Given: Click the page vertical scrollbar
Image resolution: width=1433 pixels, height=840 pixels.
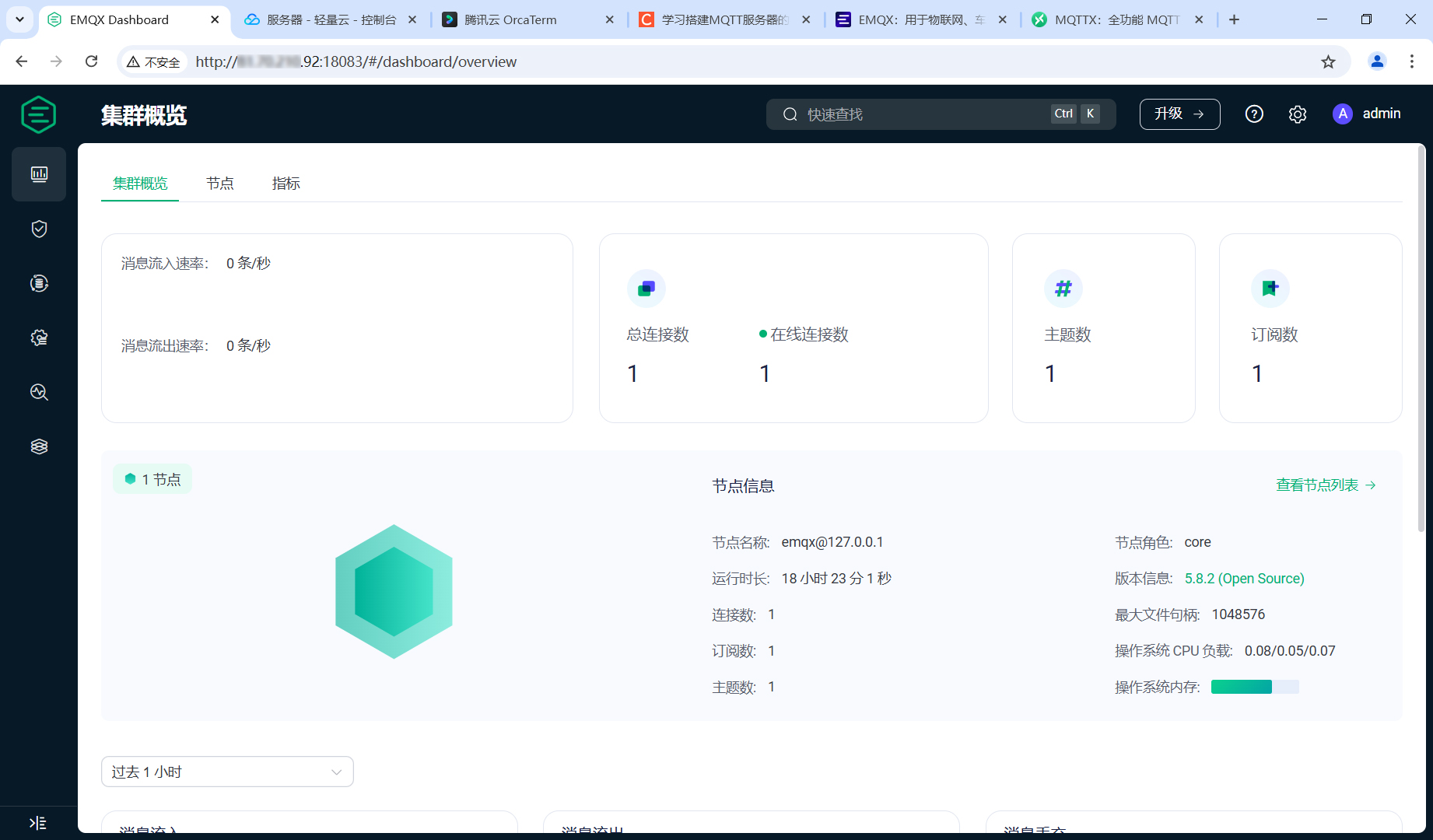Looking at the screenshot, I should point(1421,338).
